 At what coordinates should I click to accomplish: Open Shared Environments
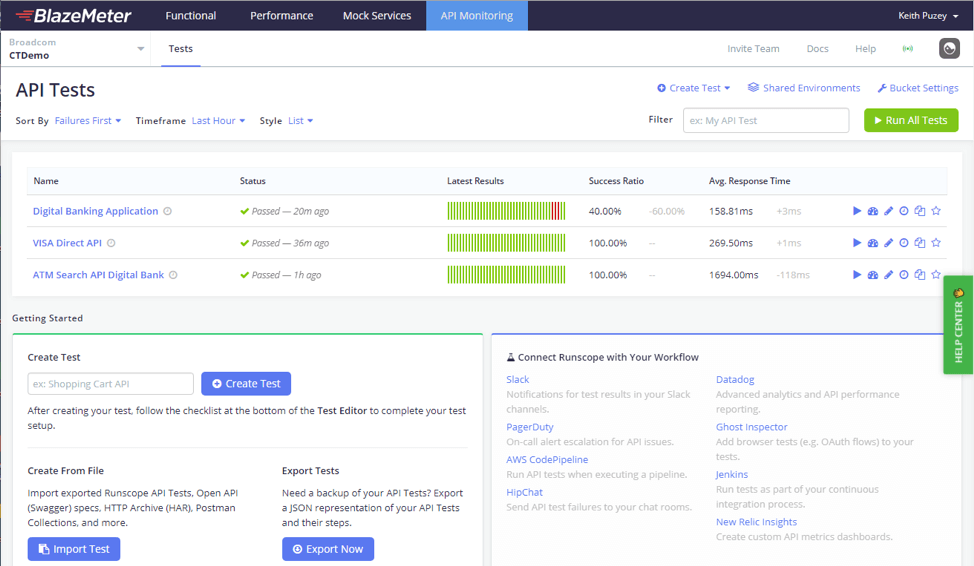point(804,88)
